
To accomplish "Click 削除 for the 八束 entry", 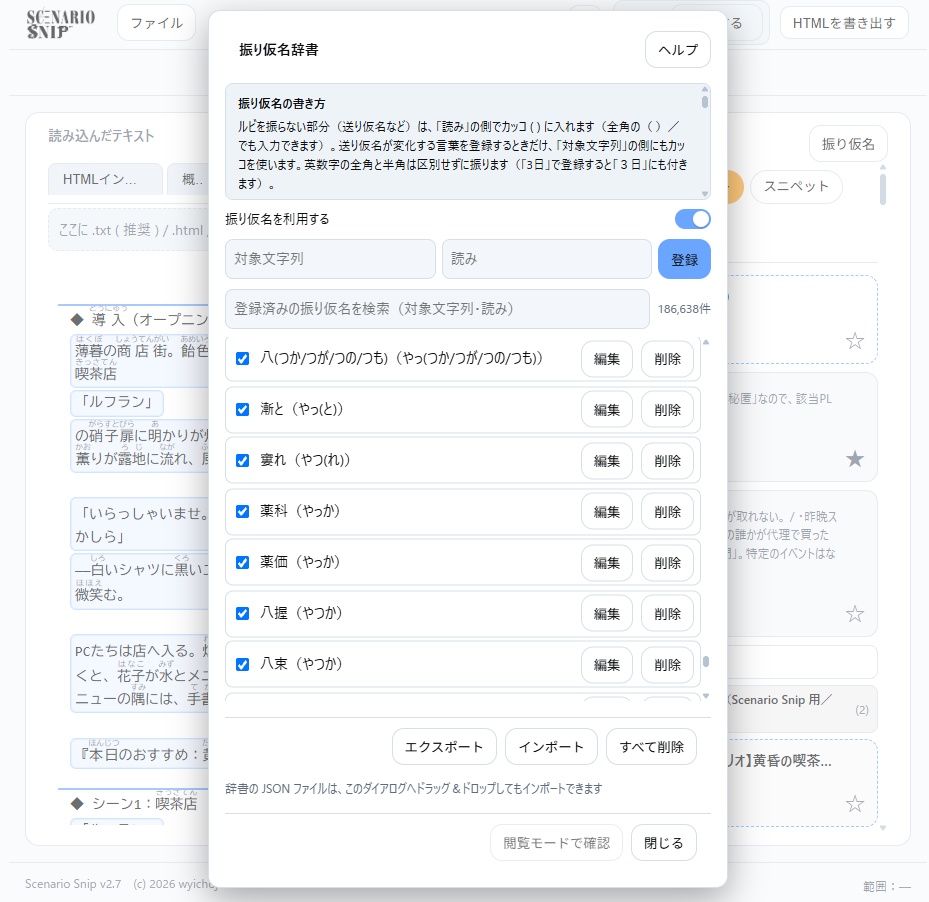I will click(x=667, y=665).
